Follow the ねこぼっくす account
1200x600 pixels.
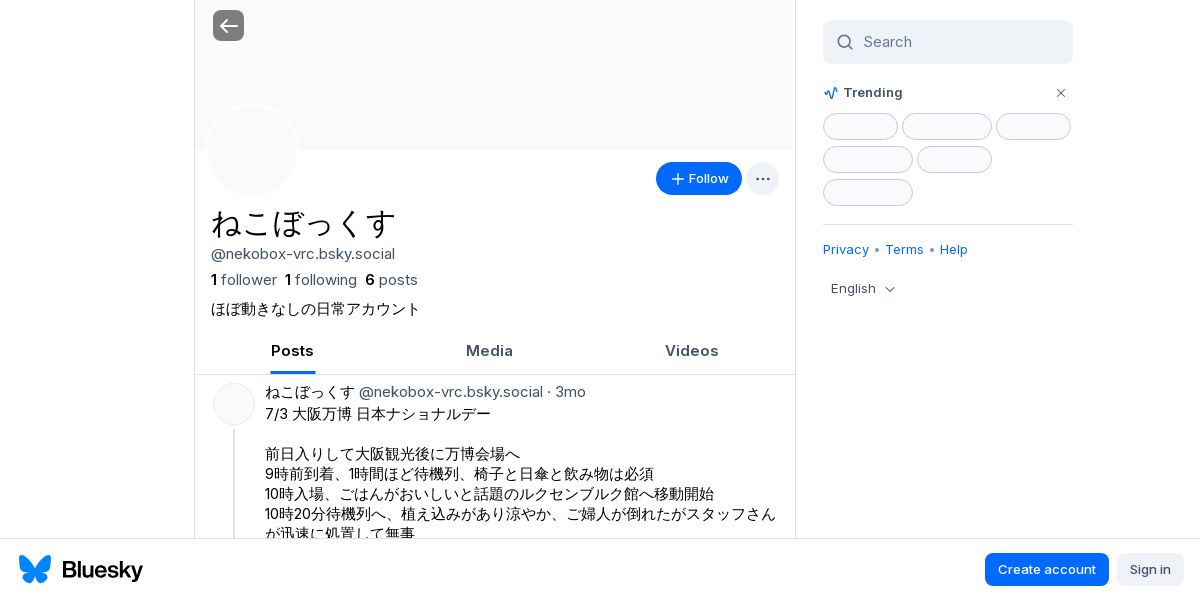pos(699,179)
